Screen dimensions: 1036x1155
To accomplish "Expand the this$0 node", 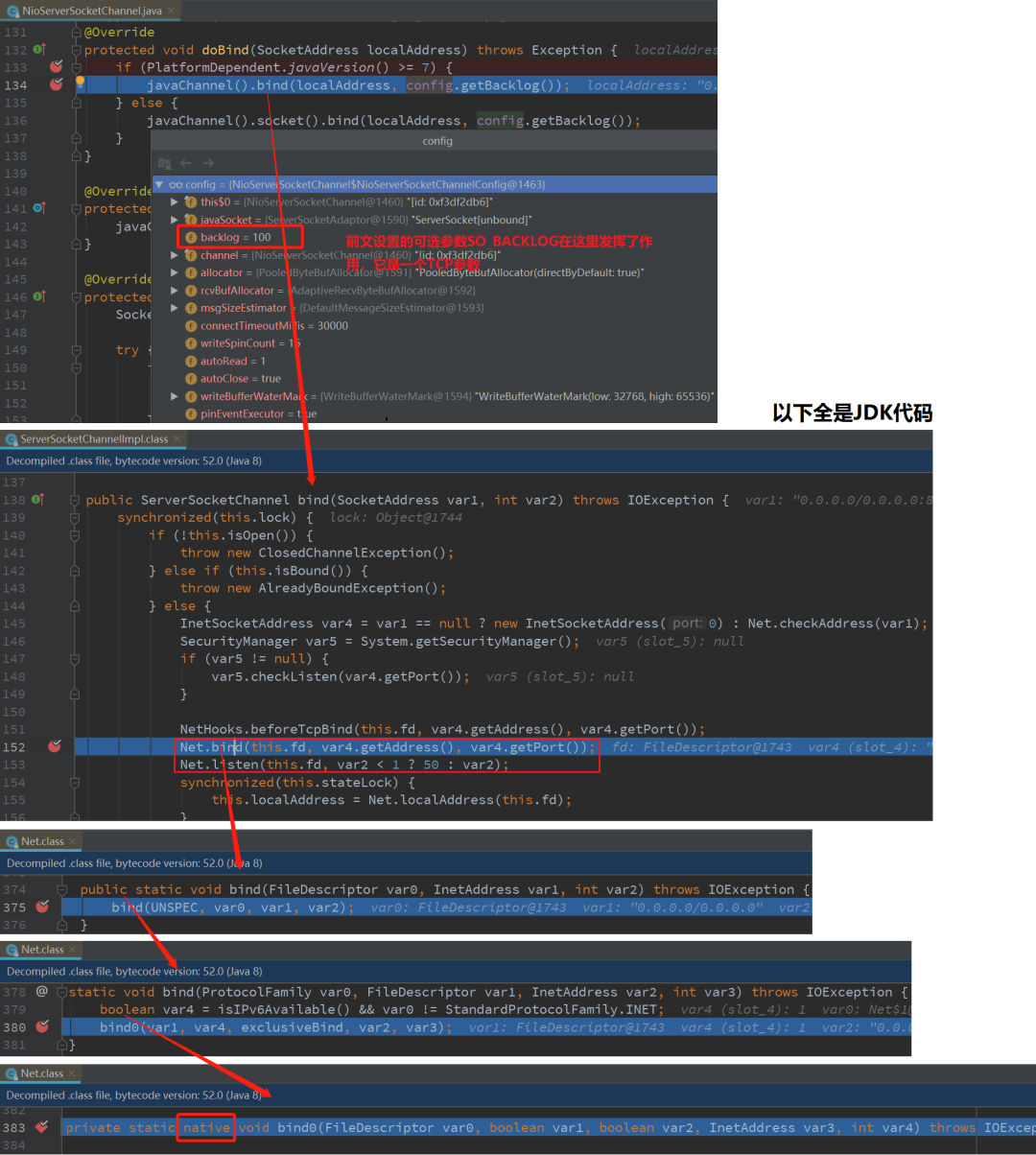I will (x=175, y=202).
